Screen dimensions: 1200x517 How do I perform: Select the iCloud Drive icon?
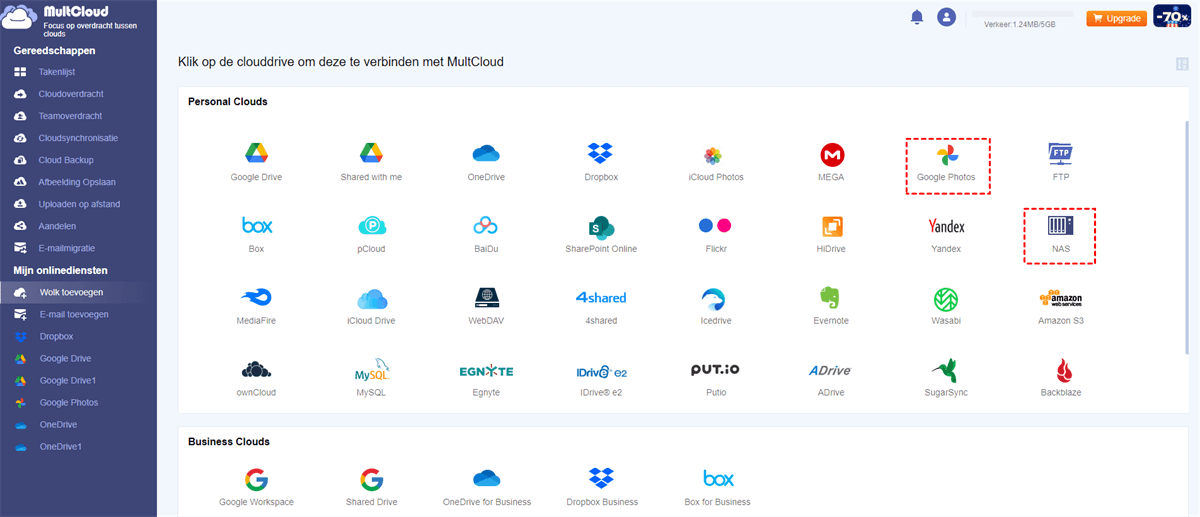point(371,298)
